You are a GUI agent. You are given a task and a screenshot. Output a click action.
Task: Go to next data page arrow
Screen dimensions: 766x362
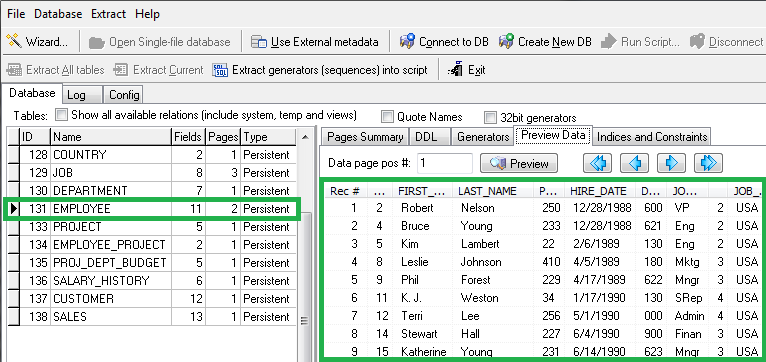click(x=671, y=163)
